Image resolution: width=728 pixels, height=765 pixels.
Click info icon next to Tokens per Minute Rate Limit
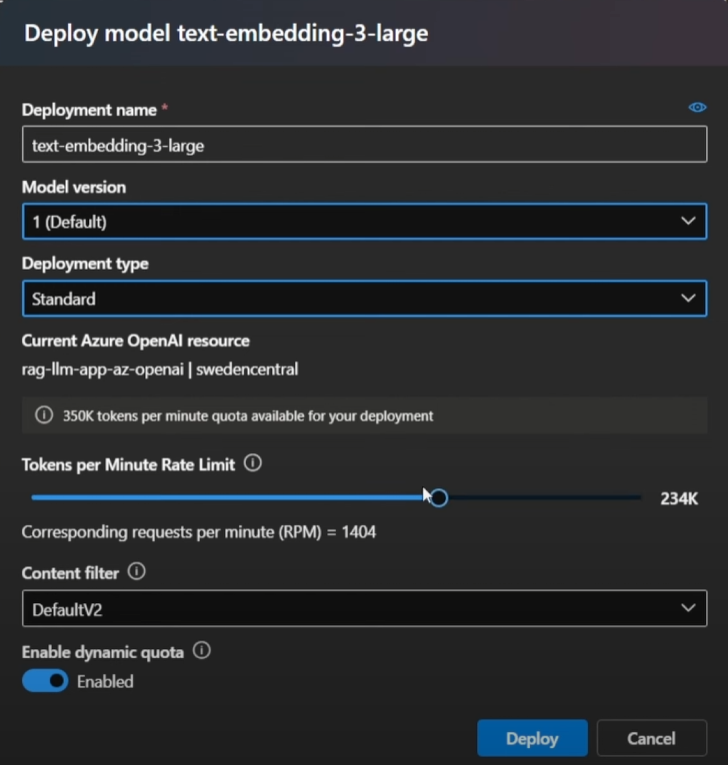point(253,463)
